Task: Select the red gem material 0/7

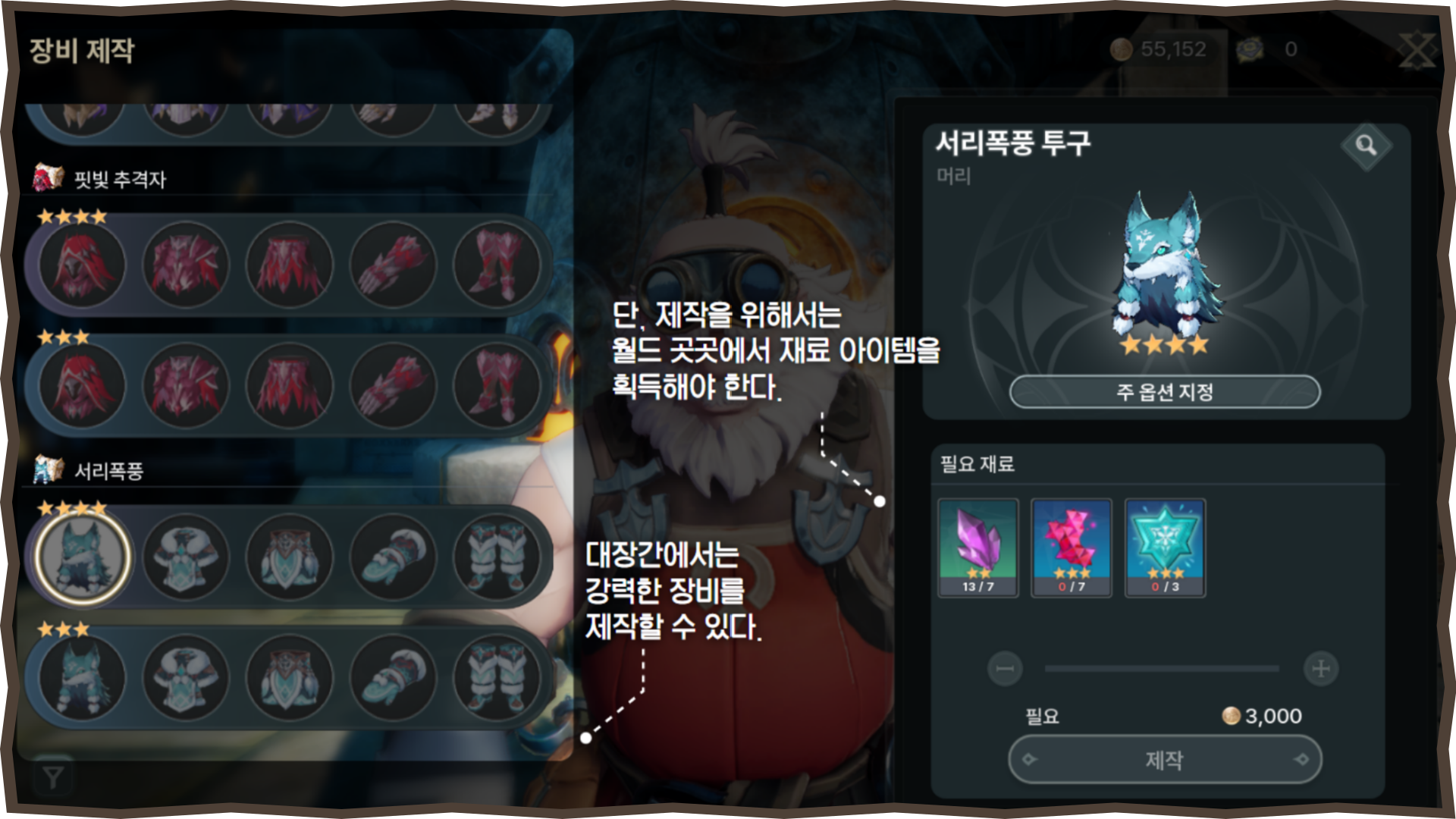Action: (1072, 548)
